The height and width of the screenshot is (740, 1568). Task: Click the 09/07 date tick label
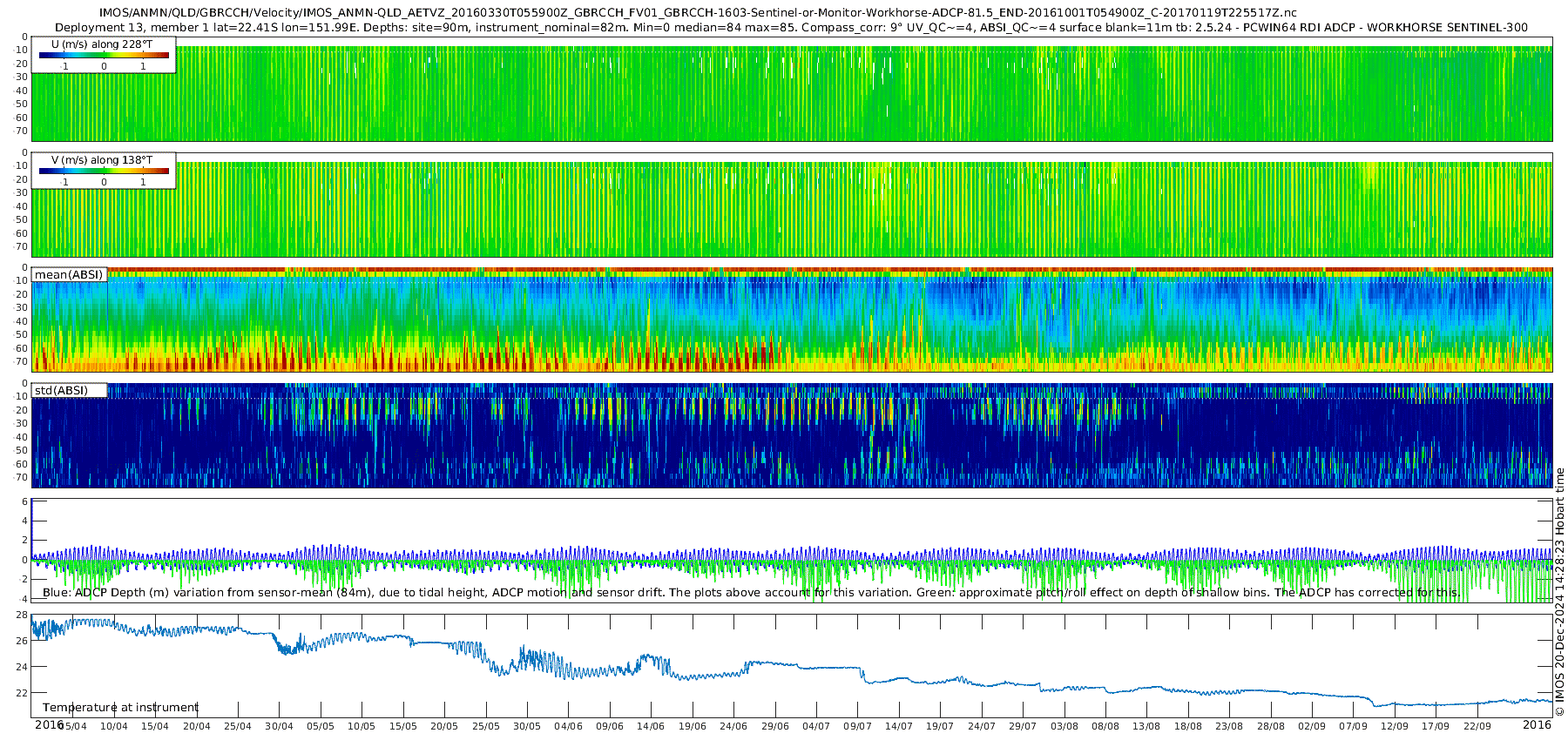point(858,727)
